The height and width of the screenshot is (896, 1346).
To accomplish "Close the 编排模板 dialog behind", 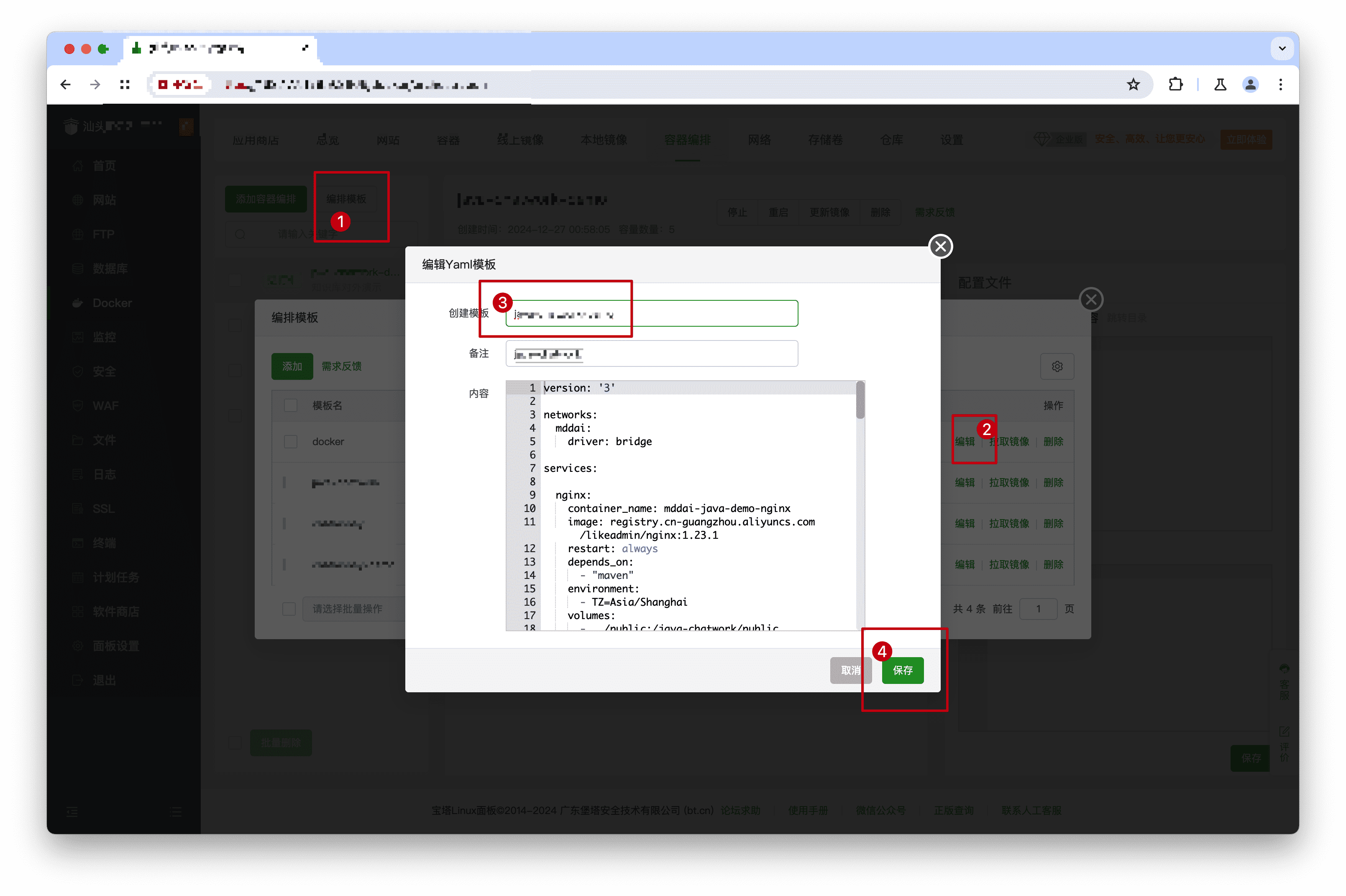I will click(1090, 300).
